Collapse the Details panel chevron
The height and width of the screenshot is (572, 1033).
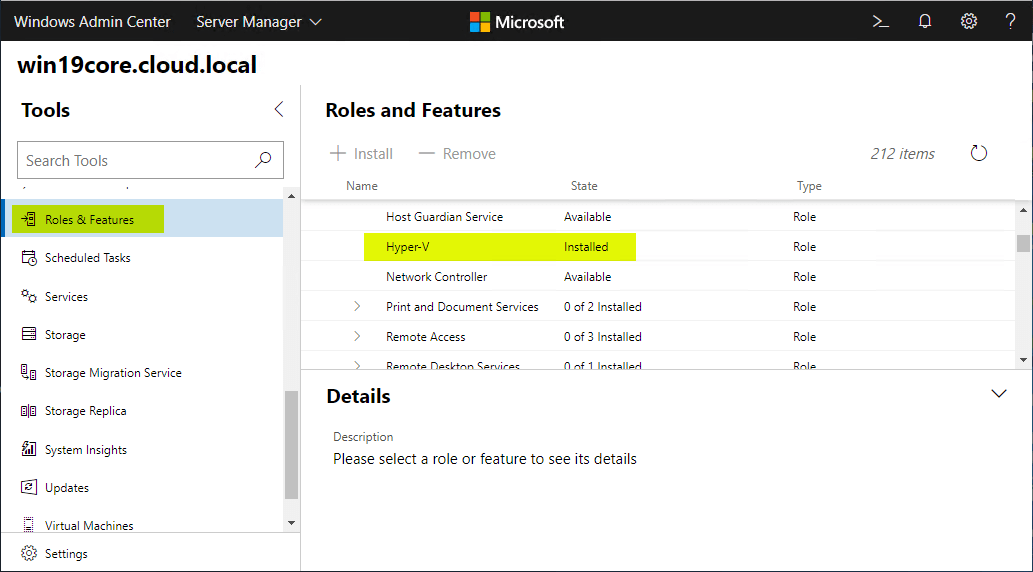point(999,393)
